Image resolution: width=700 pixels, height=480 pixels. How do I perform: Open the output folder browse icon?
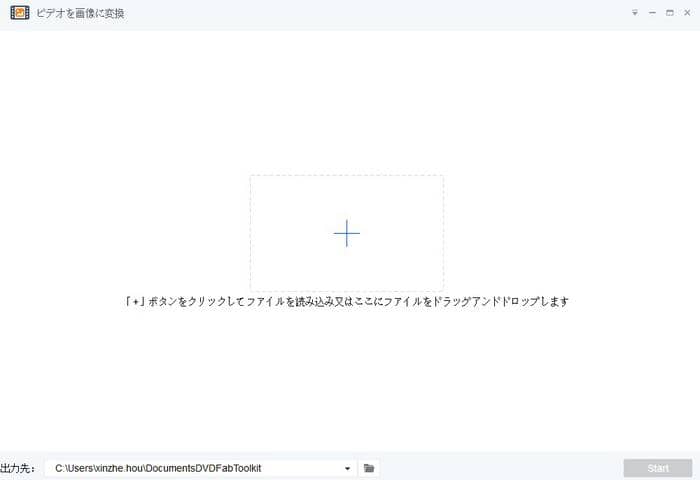[369, 468]
